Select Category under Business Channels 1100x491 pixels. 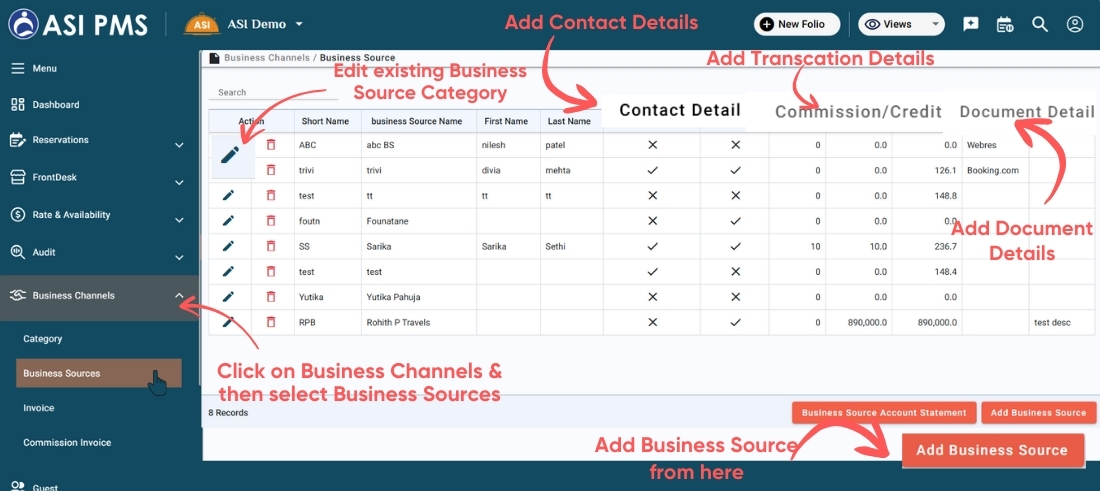(43, 340)
